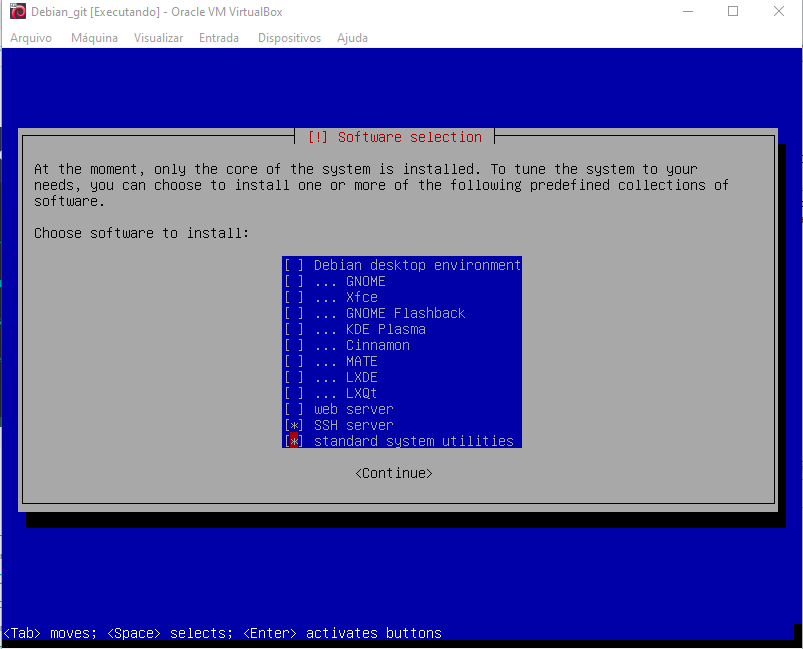
Task: Click the 'Choose software to install:' label
Action: point(141,234)
